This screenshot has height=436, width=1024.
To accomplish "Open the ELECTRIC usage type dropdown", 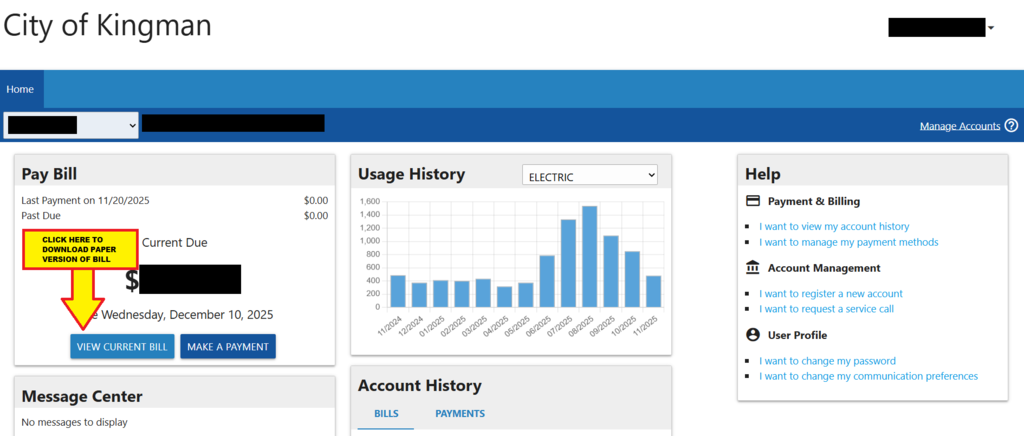I will (590, 175).
